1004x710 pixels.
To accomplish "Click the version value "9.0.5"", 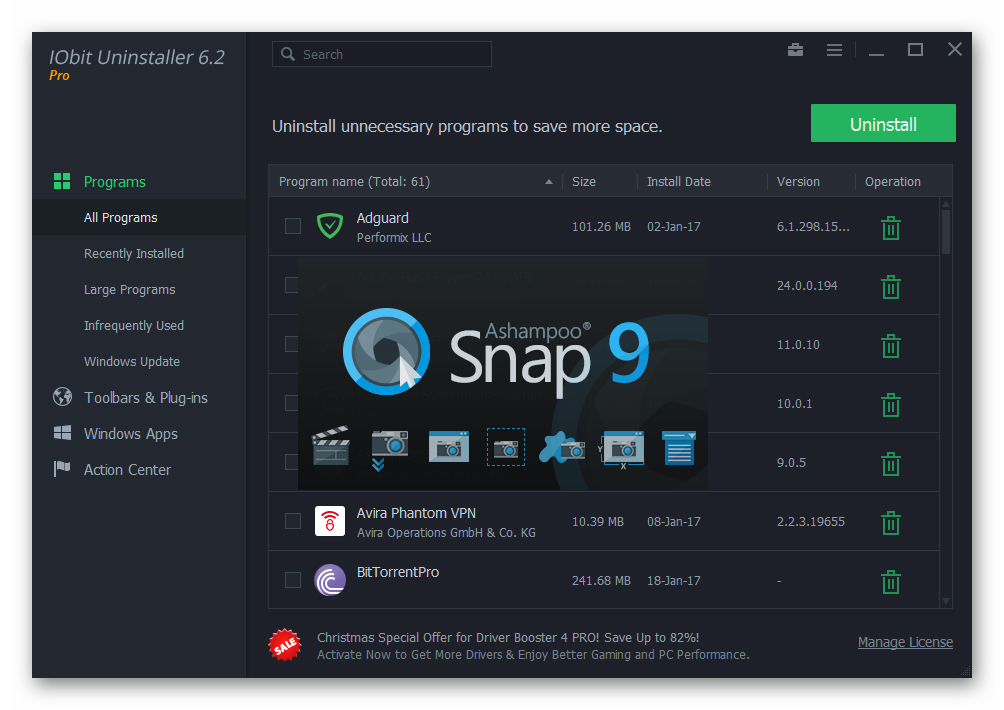I will click(791, 462).
